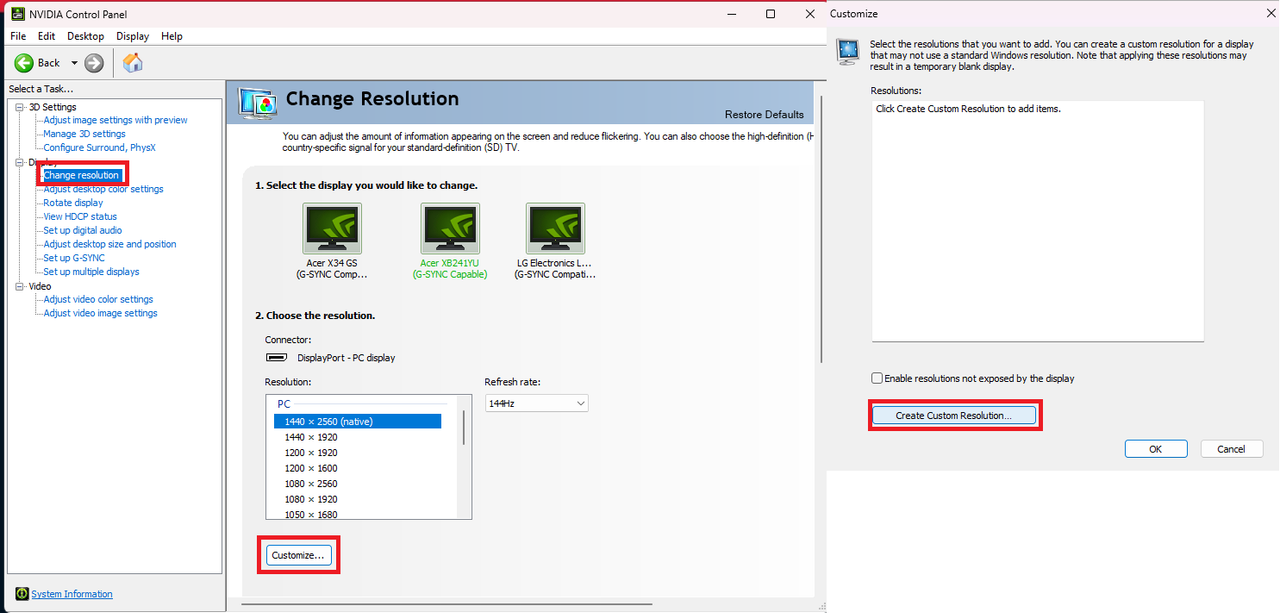Image resolution: width=1280 pixels, height=613 pixels.
Task: Click NVIDIA Control Panel title bar icon
Action: click(x=18, y=14)
